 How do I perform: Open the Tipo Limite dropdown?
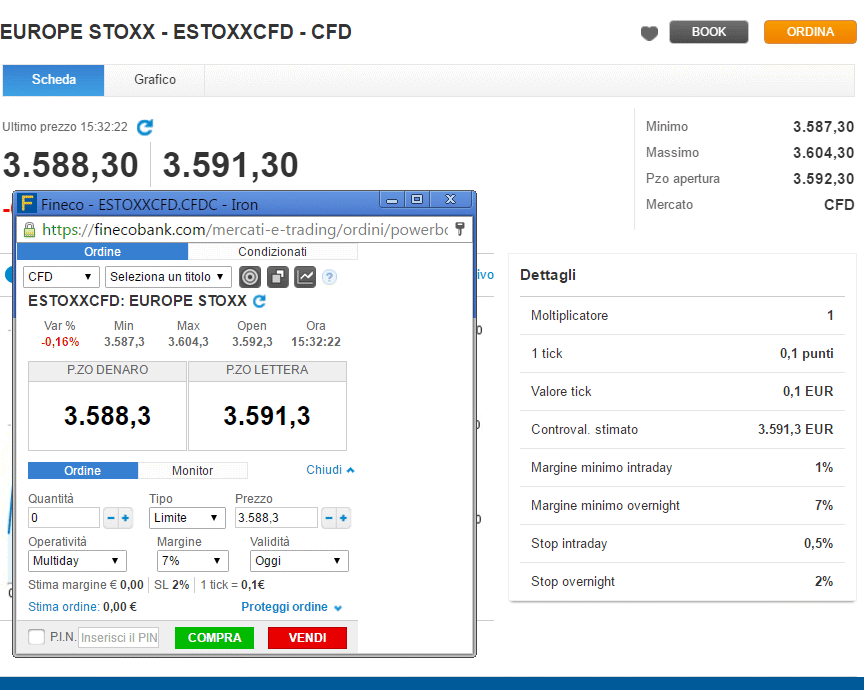[187, 518]
